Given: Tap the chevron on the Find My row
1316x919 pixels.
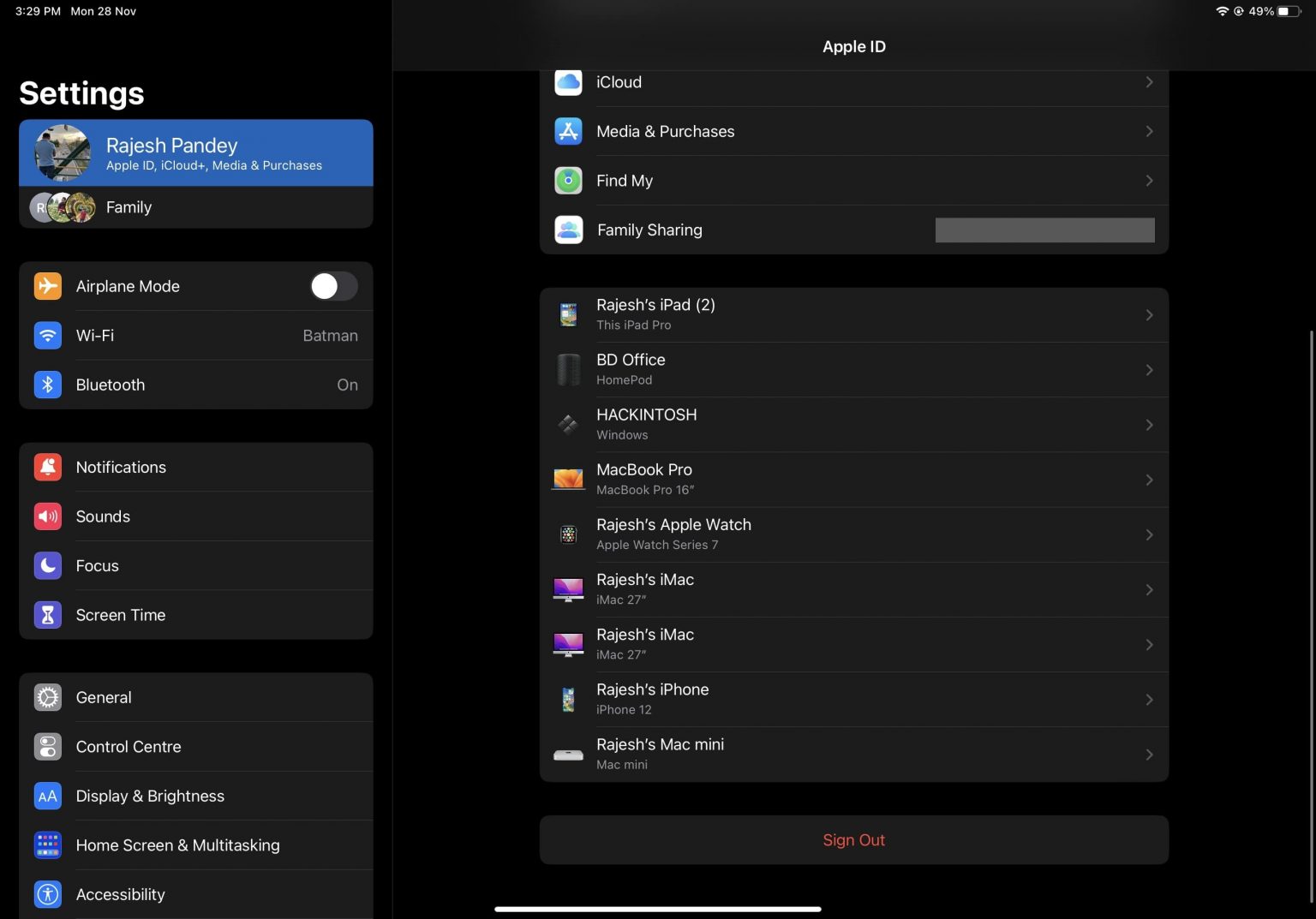Looking at the screenshot, I should (1149, 181).
